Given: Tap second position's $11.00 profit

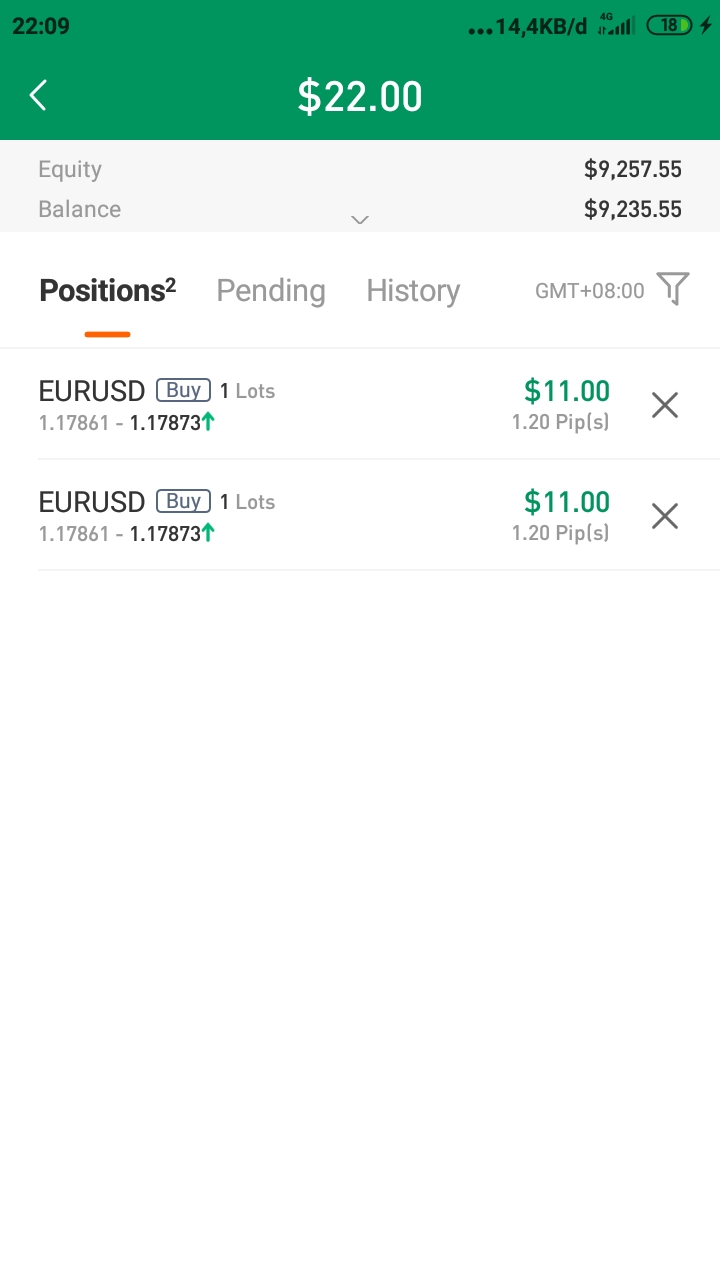Looking at the screenshot, I should [x=567, y=502].
